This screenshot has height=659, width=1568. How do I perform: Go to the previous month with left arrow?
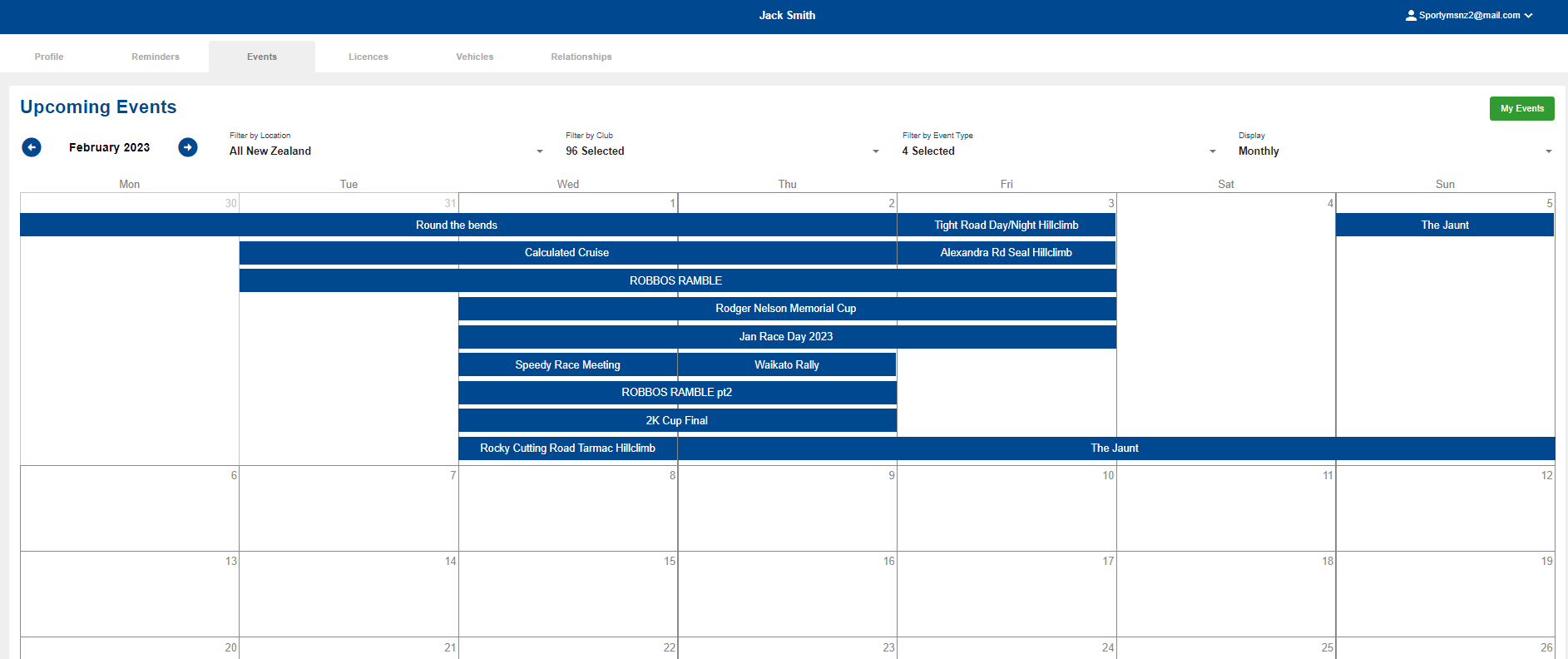click(x=32, y=147)
